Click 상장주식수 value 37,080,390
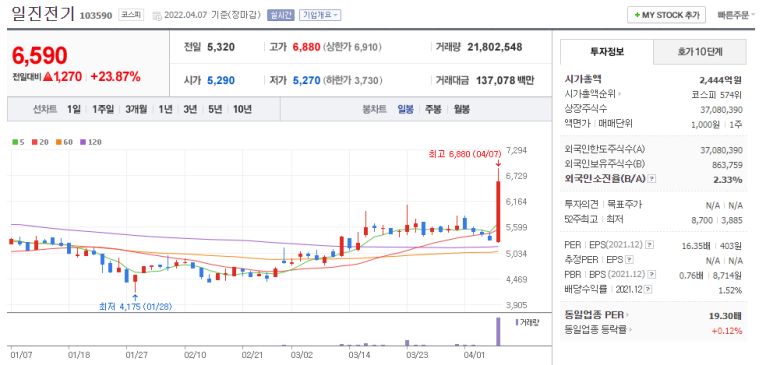Viewport: 773px width, 365px height. point(721,110)
